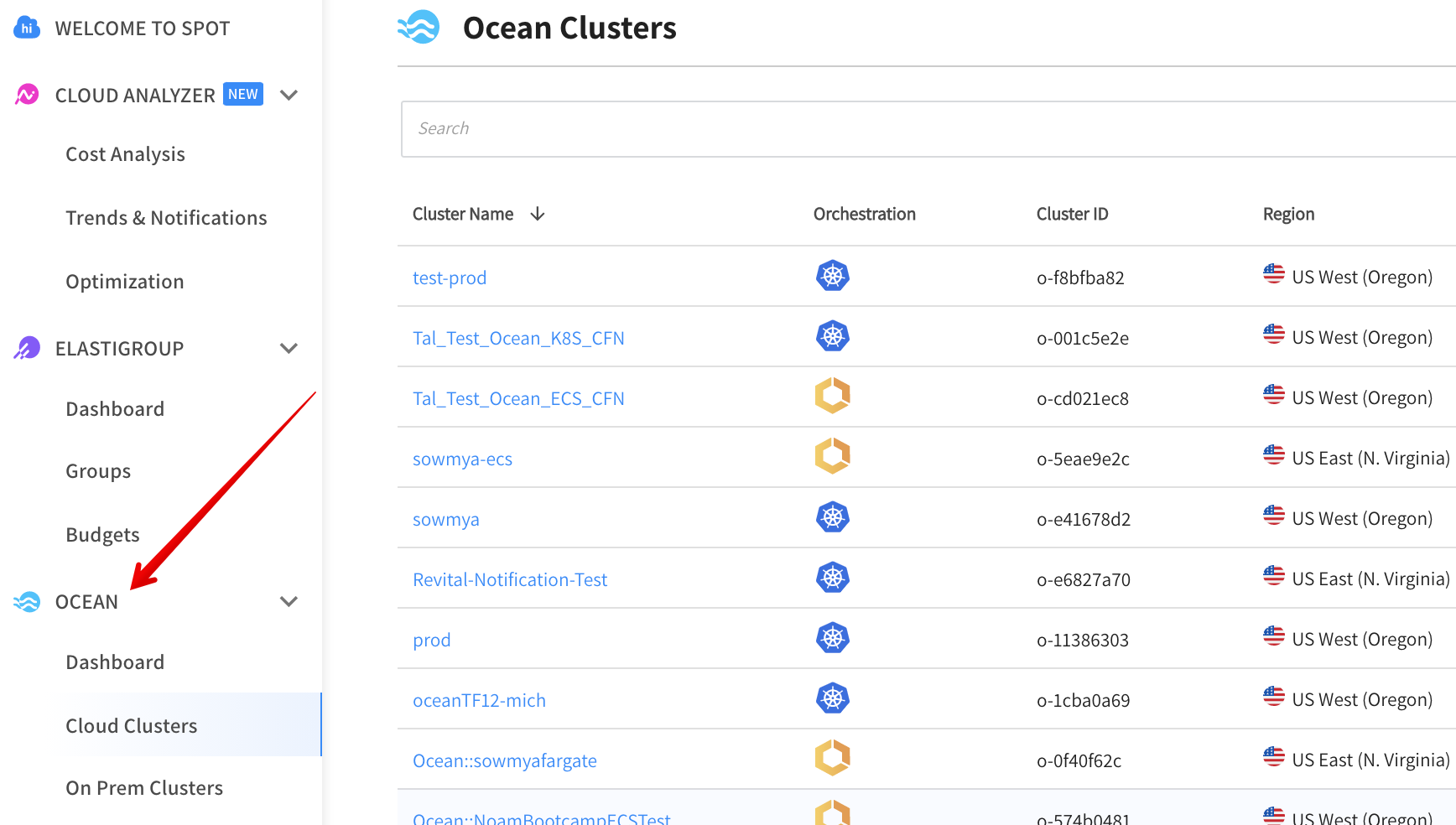
Task: Click the Kubernetes icon for test-prod
Action: [832, 276]
